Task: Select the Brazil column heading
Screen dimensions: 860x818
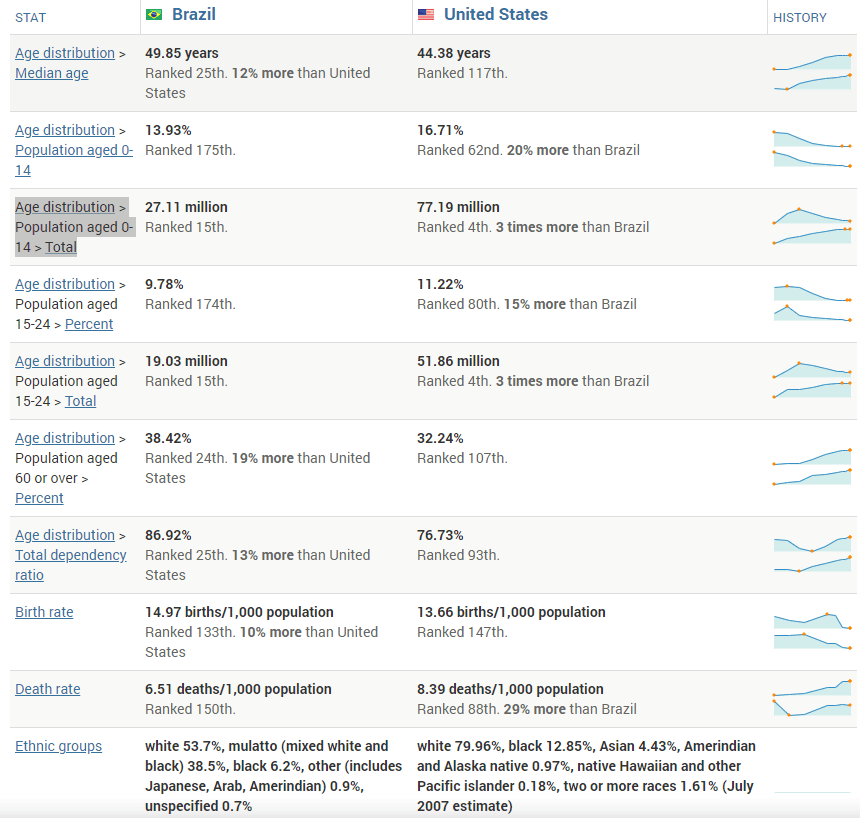Action: click(194, 15)
